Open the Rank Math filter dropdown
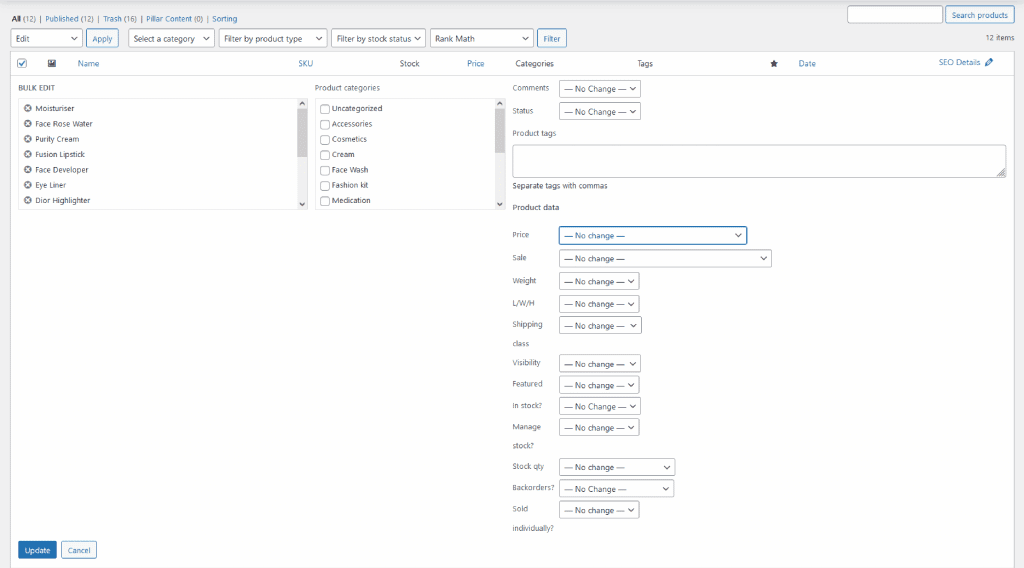This screenshot has height=568, width=1024. pos(481,39)
